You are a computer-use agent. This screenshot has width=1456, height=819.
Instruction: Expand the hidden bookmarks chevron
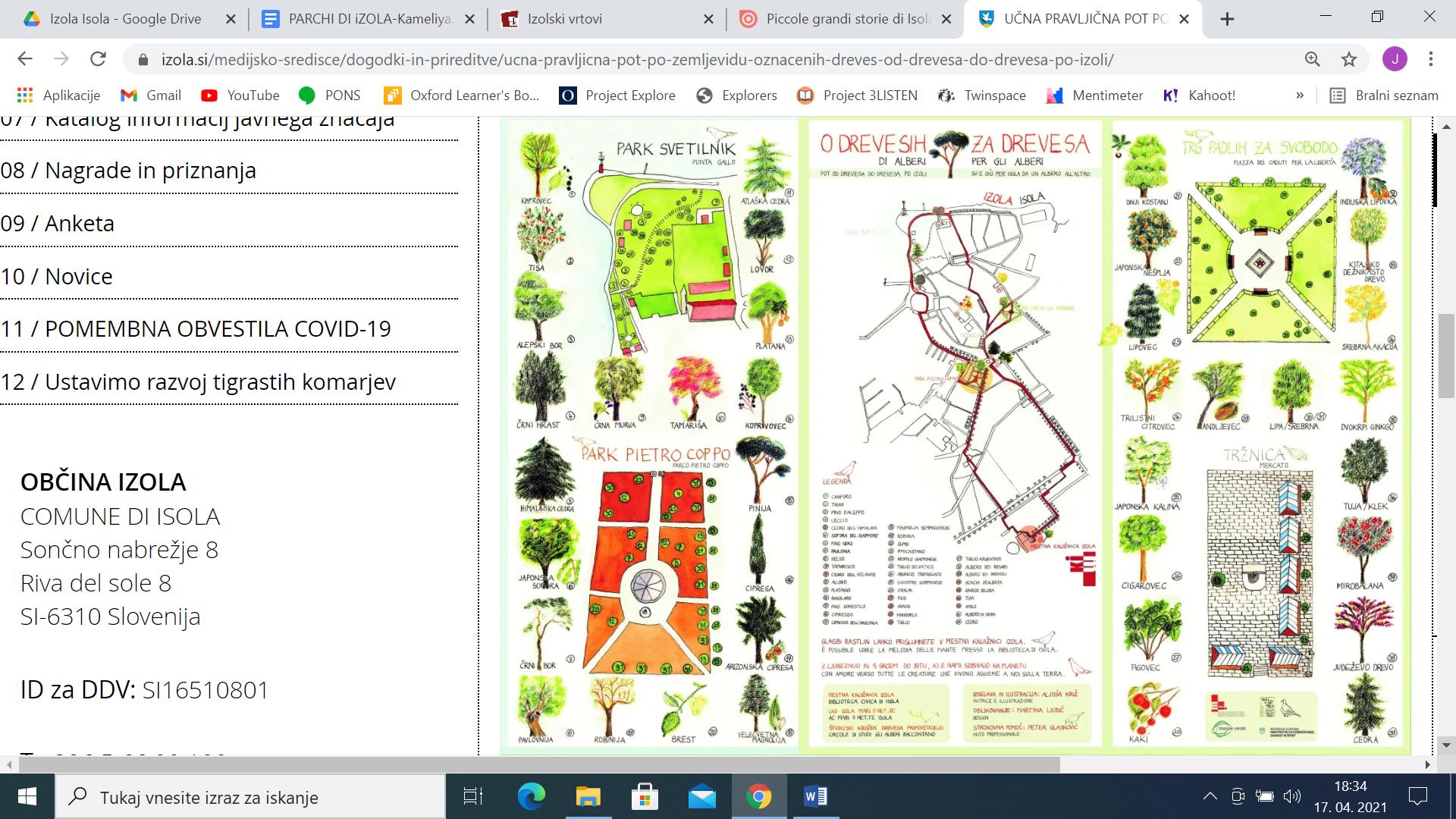[x=1300, y=95]
